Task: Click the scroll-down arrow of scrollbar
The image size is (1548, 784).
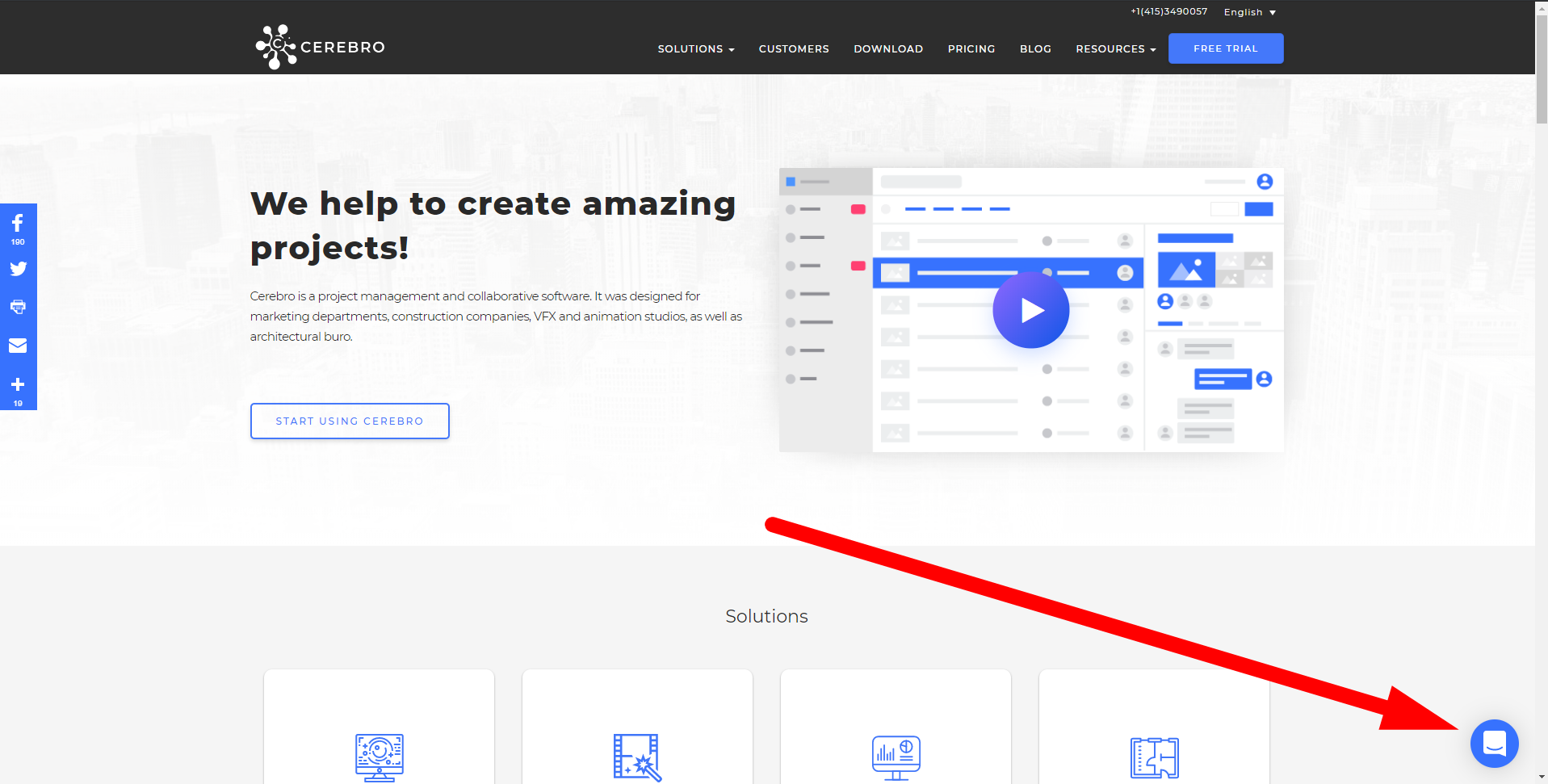Action: (1542, 778)
